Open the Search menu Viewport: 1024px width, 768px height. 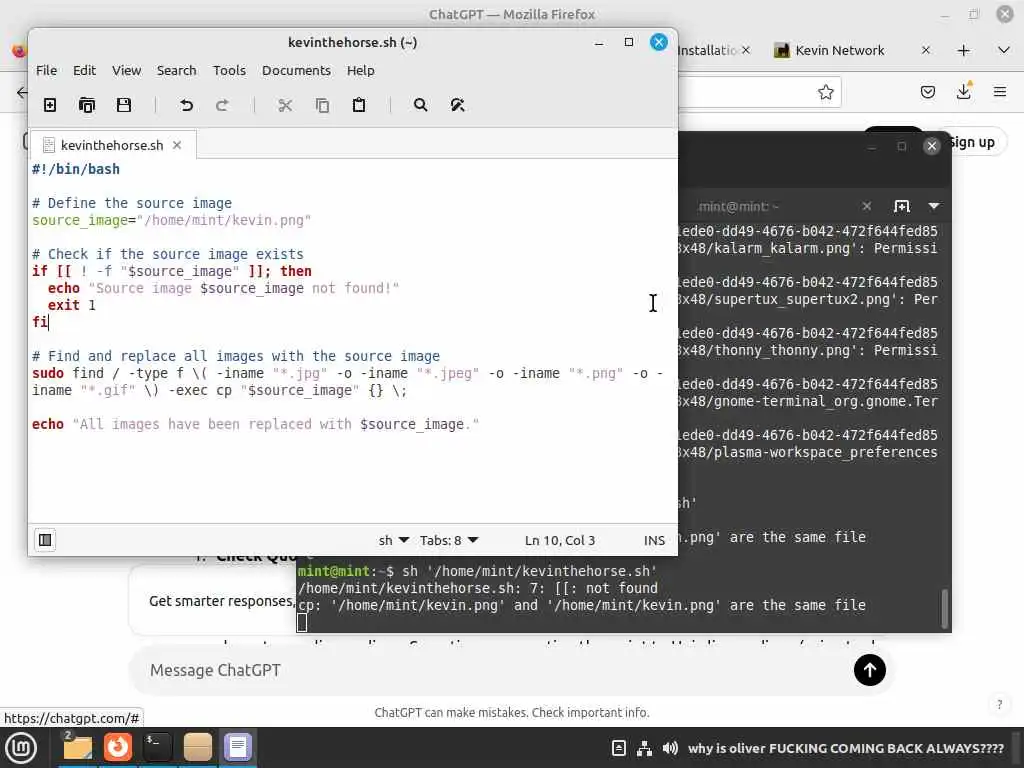(176, 71)
